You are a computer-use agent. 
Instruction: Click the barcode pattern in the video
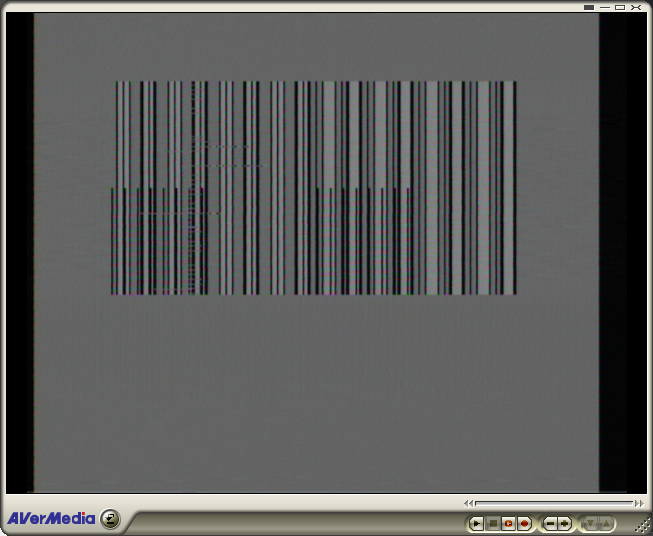pos(314,188)
